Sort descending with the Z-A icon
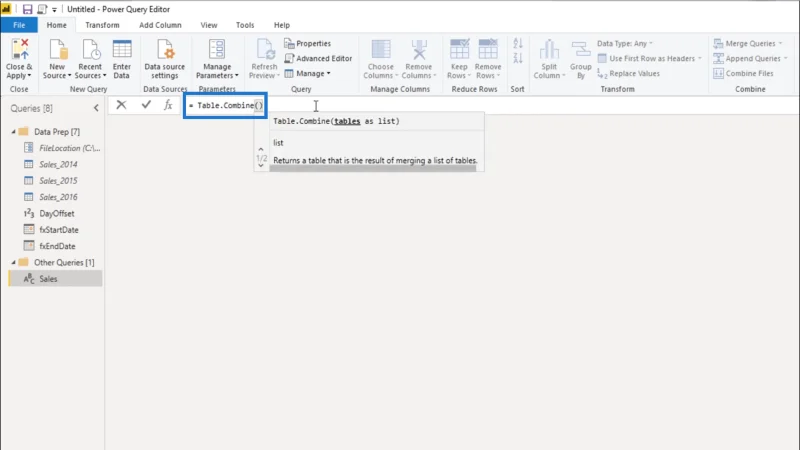This screenshot has width=800, height=450. tap(518, 57)
